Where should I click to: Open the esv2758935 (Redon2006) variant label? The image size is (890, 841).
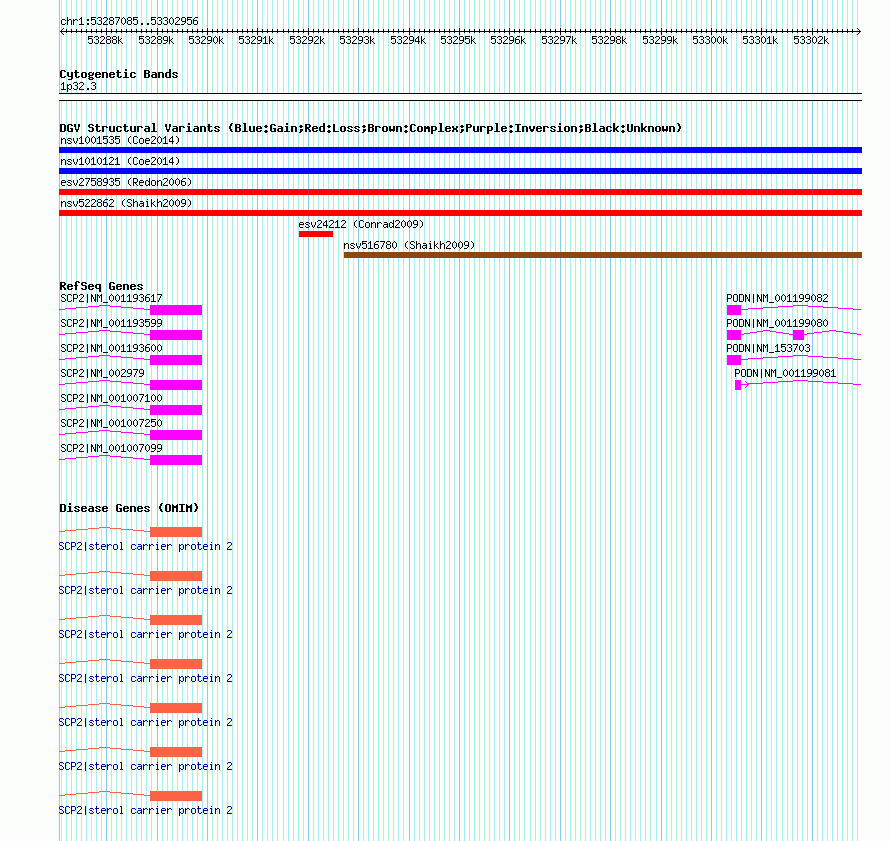[x=126, y=182]
